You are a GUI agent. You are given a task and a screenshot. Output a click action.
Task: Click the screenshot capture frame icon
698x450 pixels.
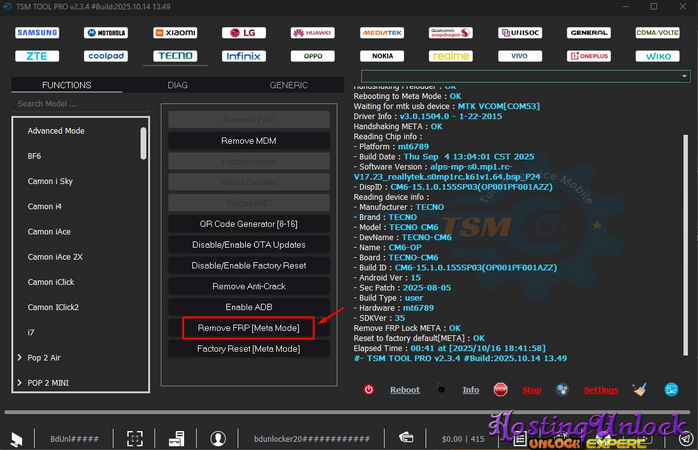click(x=134, y=438)
